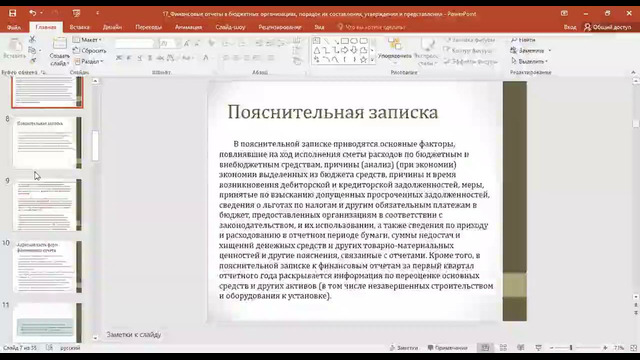Choose the Down Arrow shape in the gallery
Viewport: 640px width, 360px height.
pyautogui.click(x=354, y=50)
